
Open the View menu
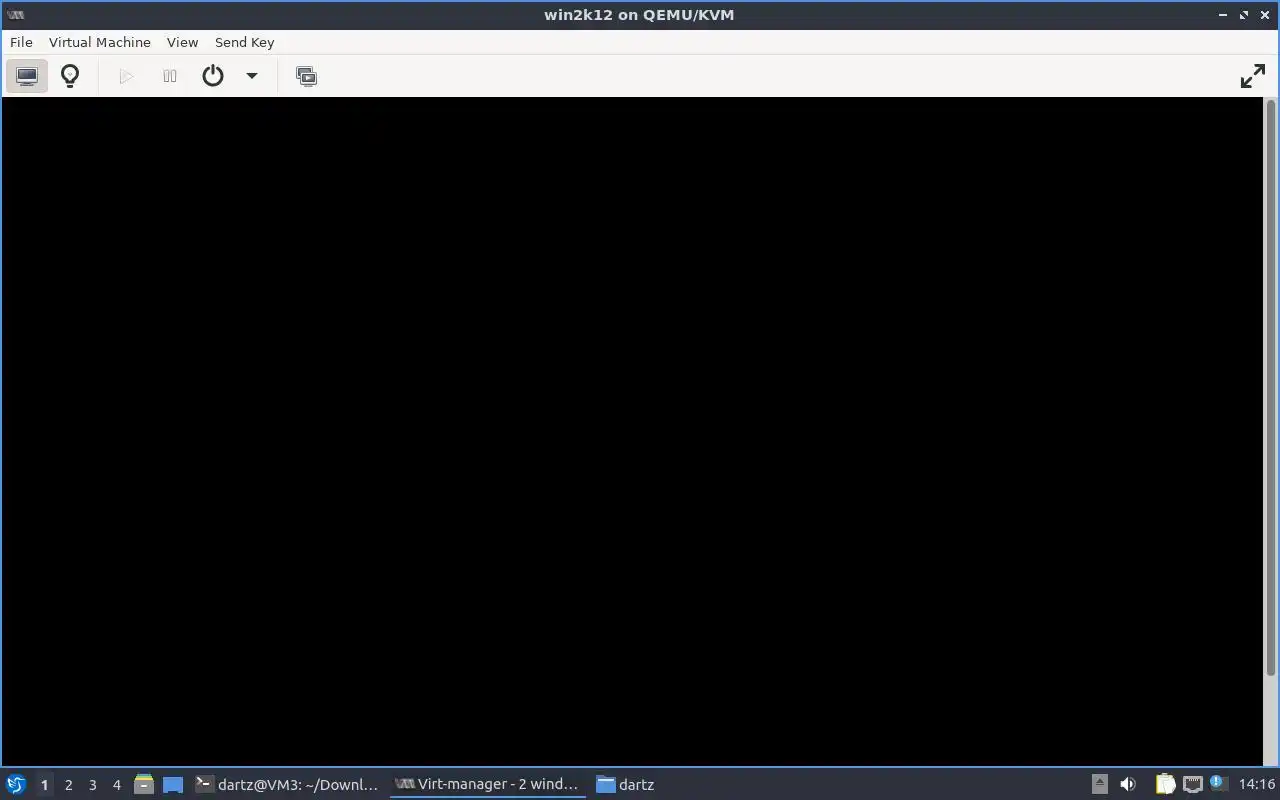click(182, 42)
